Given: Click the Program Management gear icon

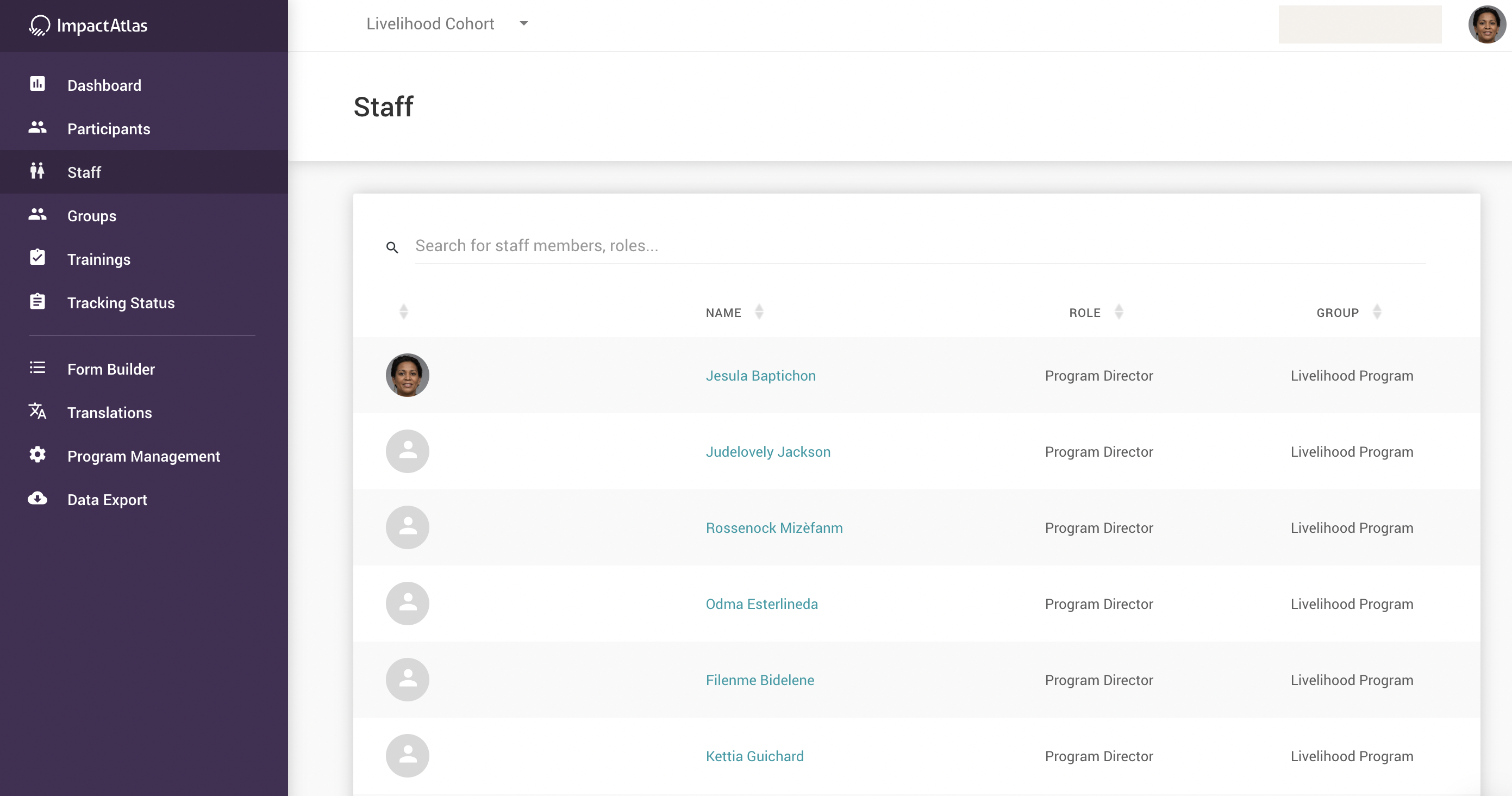Looking at the screenshot, I should 38,455.
